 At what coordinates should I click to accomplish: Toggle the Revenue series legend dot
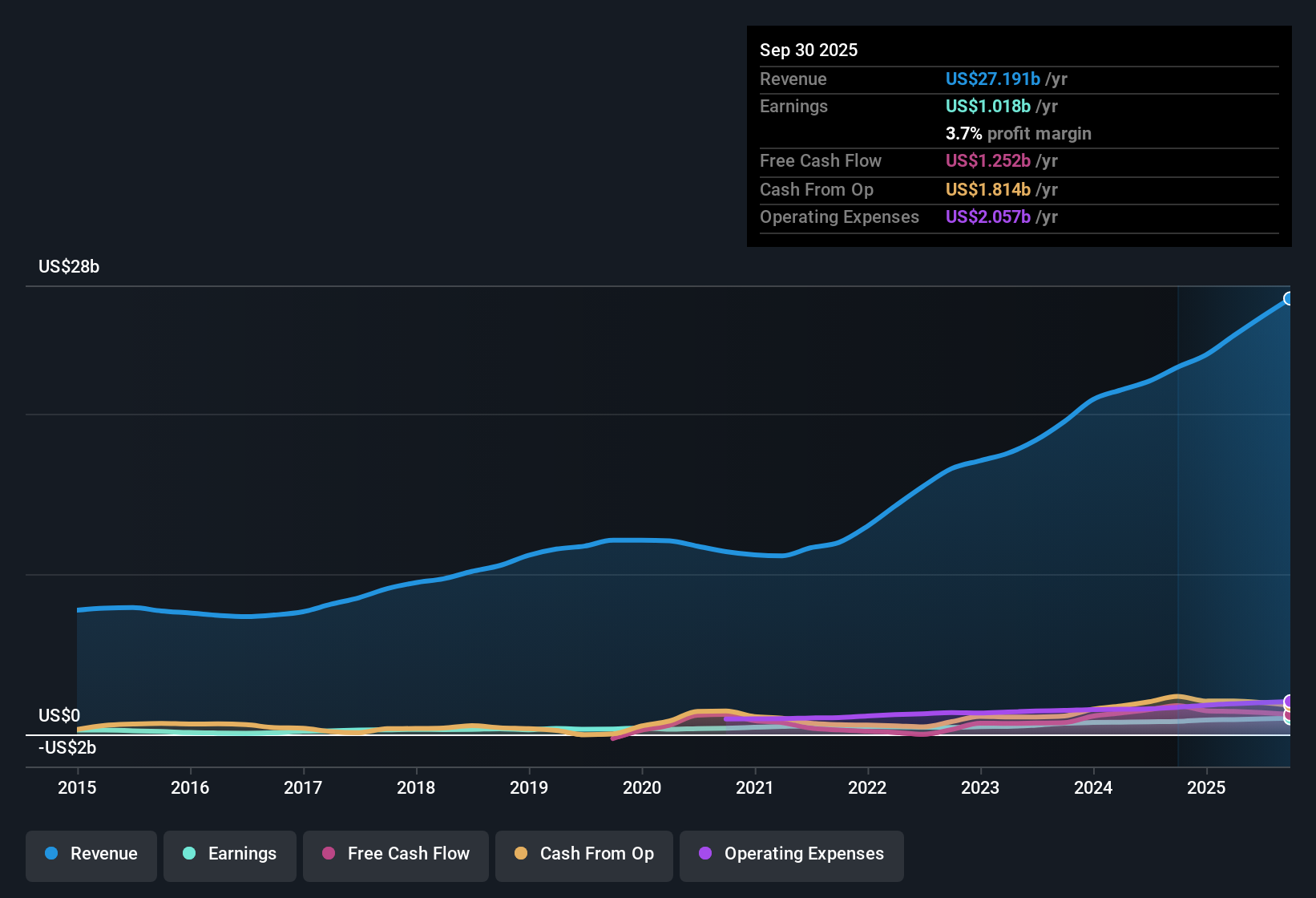click(x=50, y=854)
